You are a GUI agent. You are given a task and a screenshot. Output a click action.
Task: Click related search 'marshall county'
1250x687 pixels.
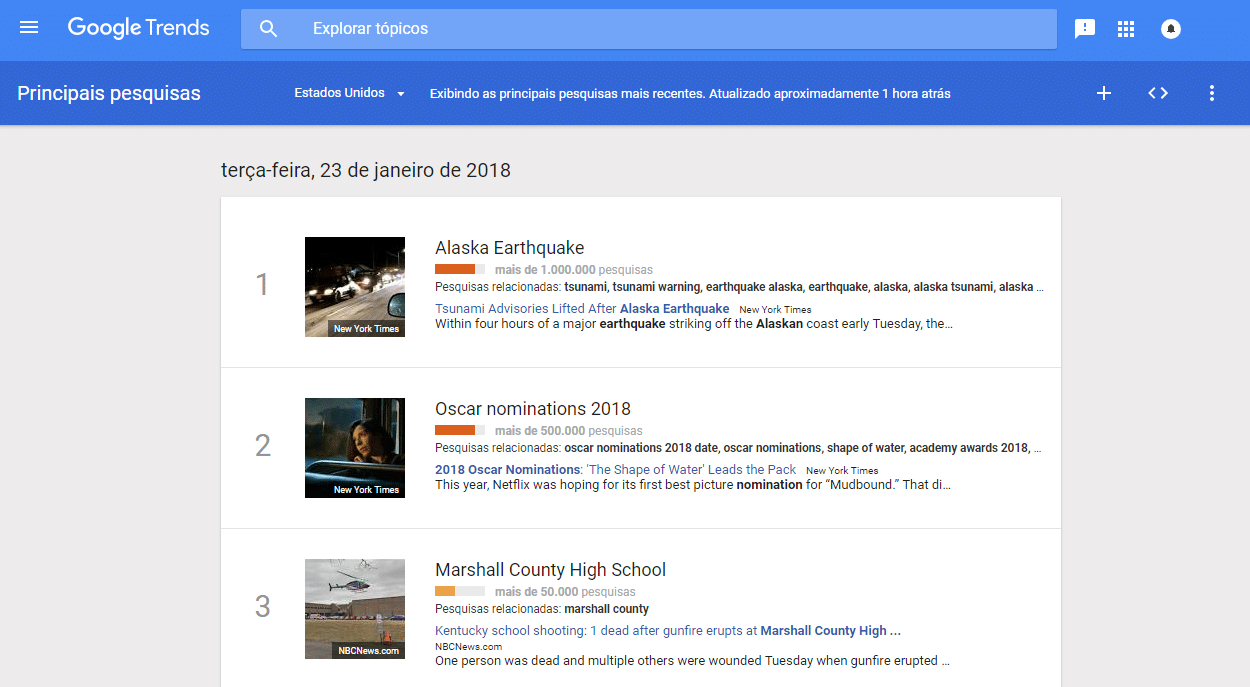606,609
